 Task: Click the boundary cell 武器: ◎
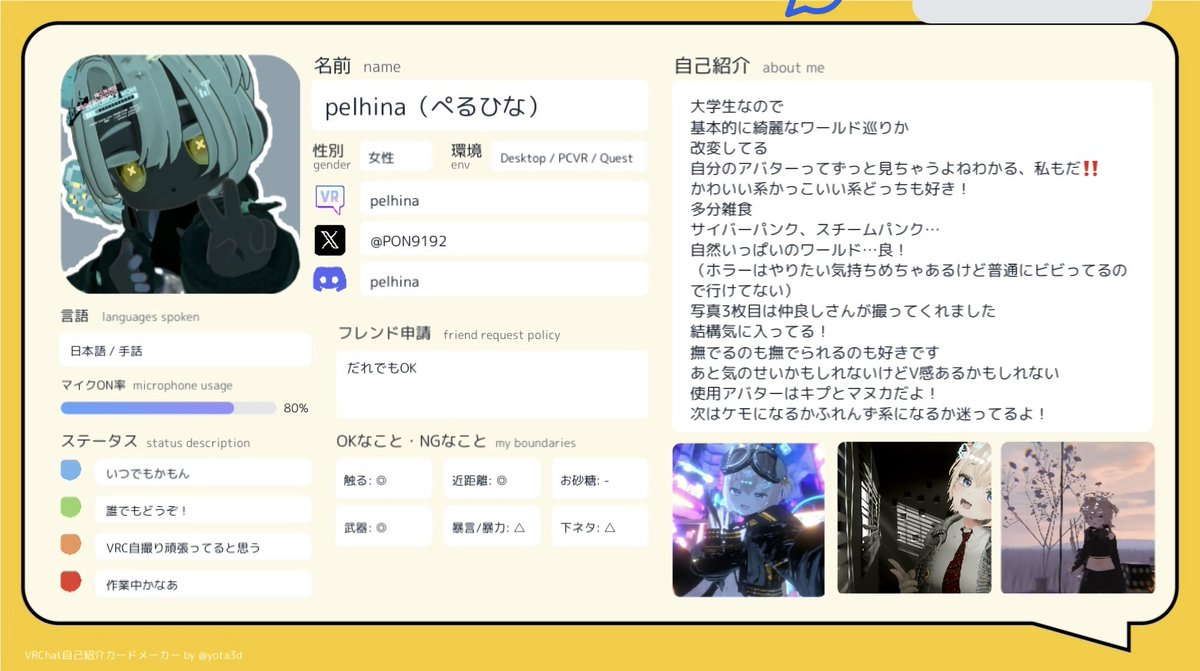[383, 526]
